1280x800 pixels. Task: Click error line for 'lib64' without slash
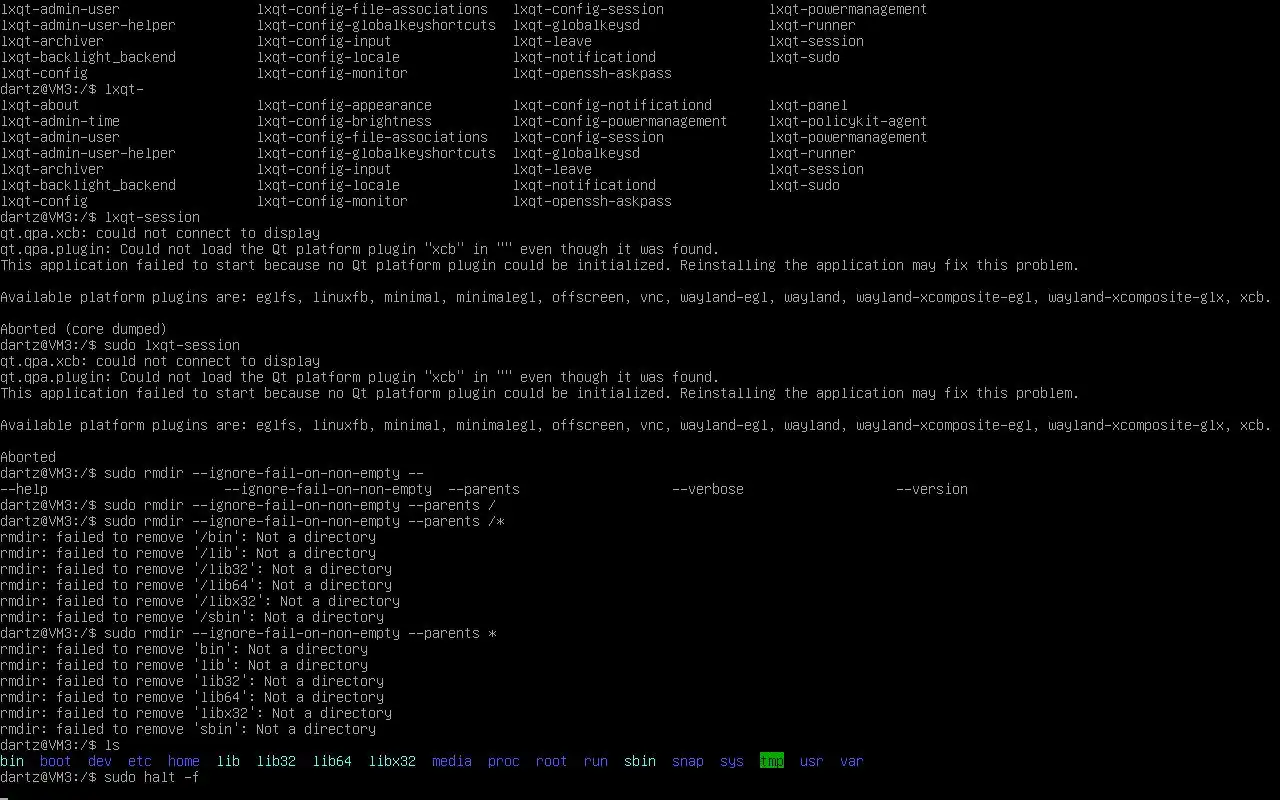192,697
